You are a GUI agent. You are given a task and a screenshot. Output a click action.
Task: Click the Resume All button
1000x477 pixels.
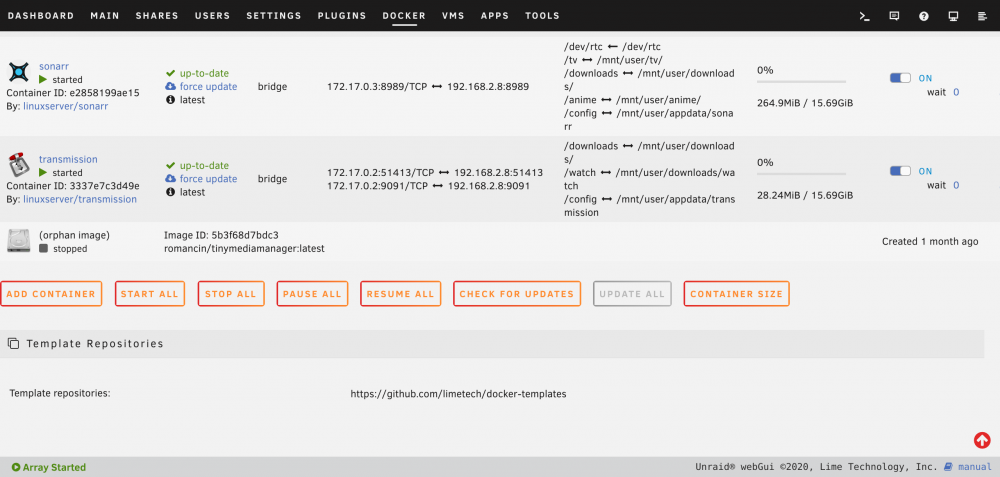[x=401, y=294]
